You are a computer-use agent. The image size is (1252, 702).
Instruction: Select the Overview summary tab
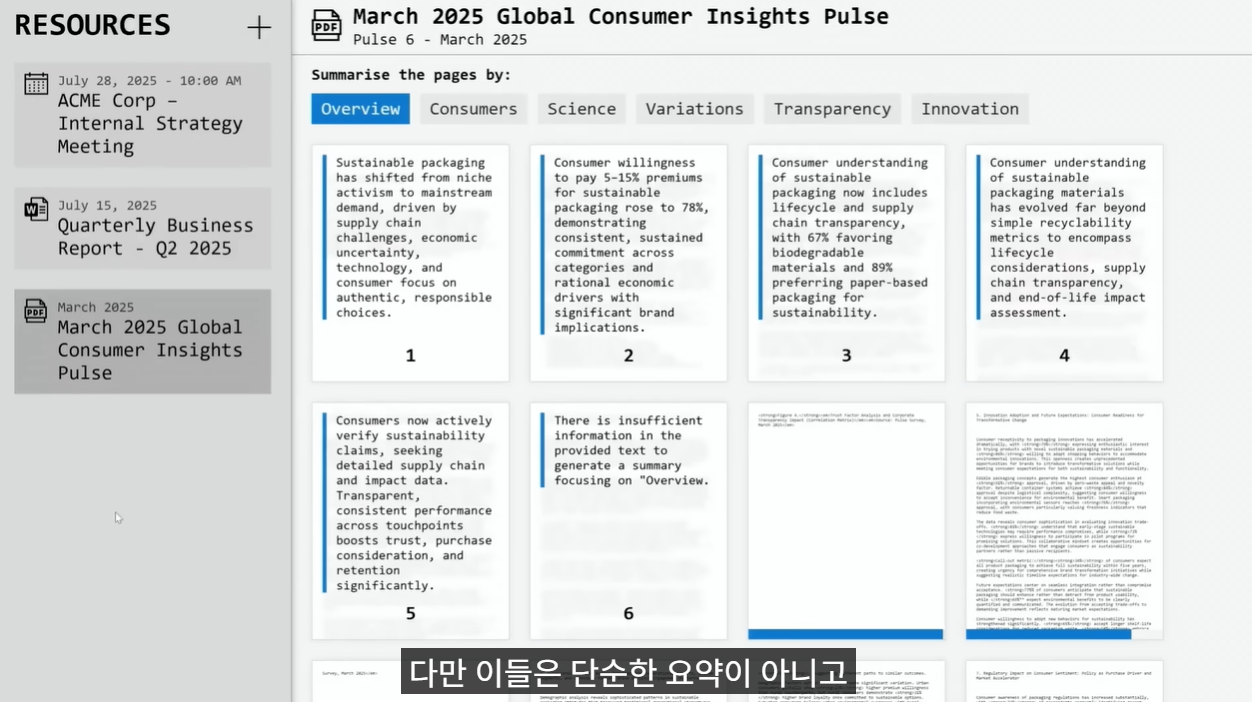[x=360, y=109]
